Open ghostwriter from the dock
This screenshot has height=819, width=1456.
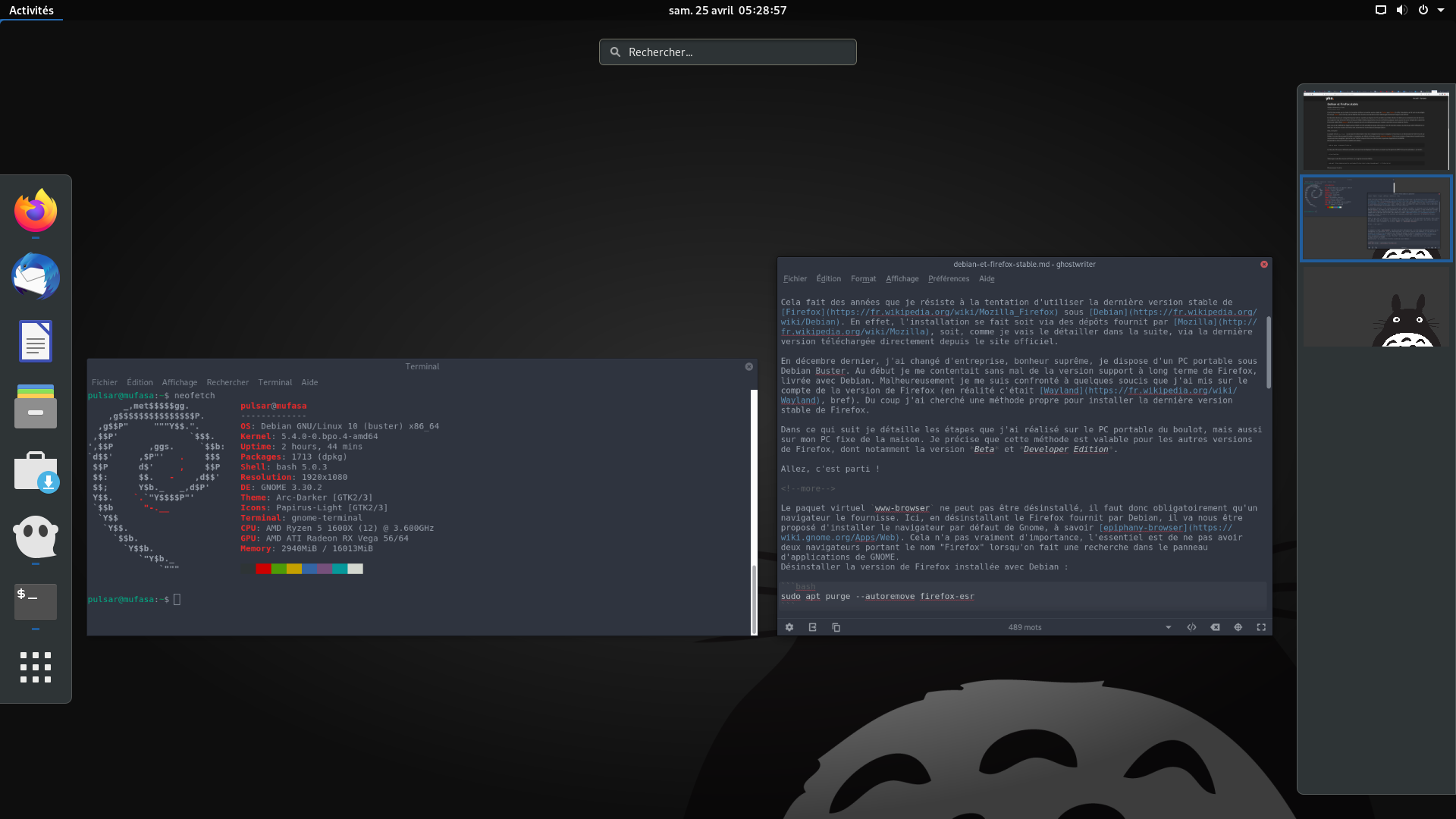point(36,537)
